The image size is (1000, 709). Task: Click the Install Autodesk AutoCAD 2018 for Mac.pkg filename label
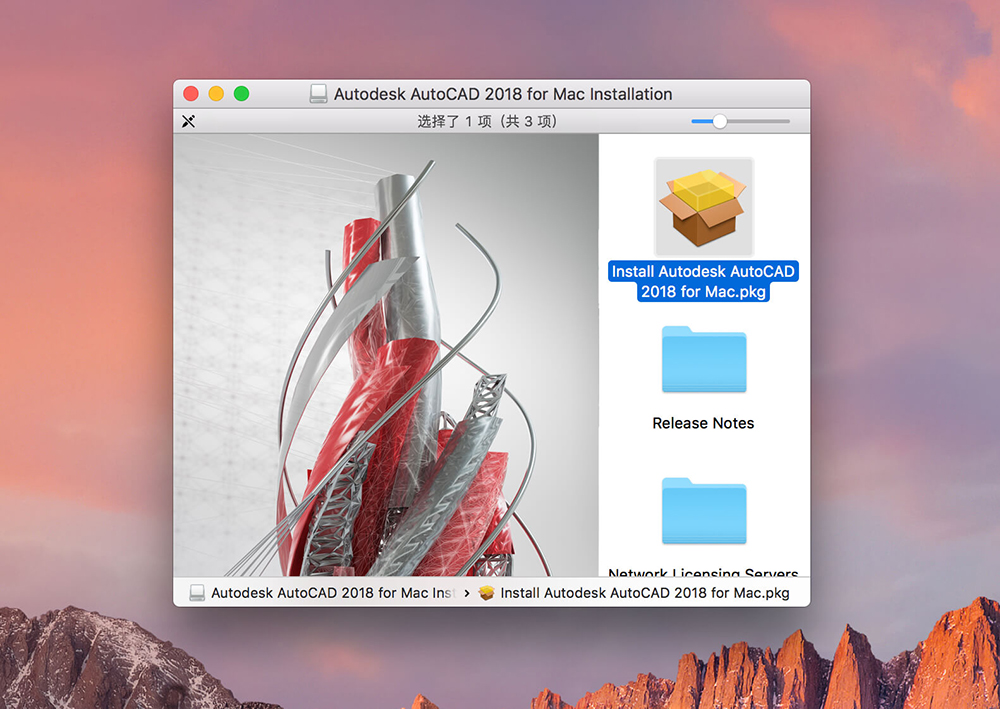tap(703, 281)
